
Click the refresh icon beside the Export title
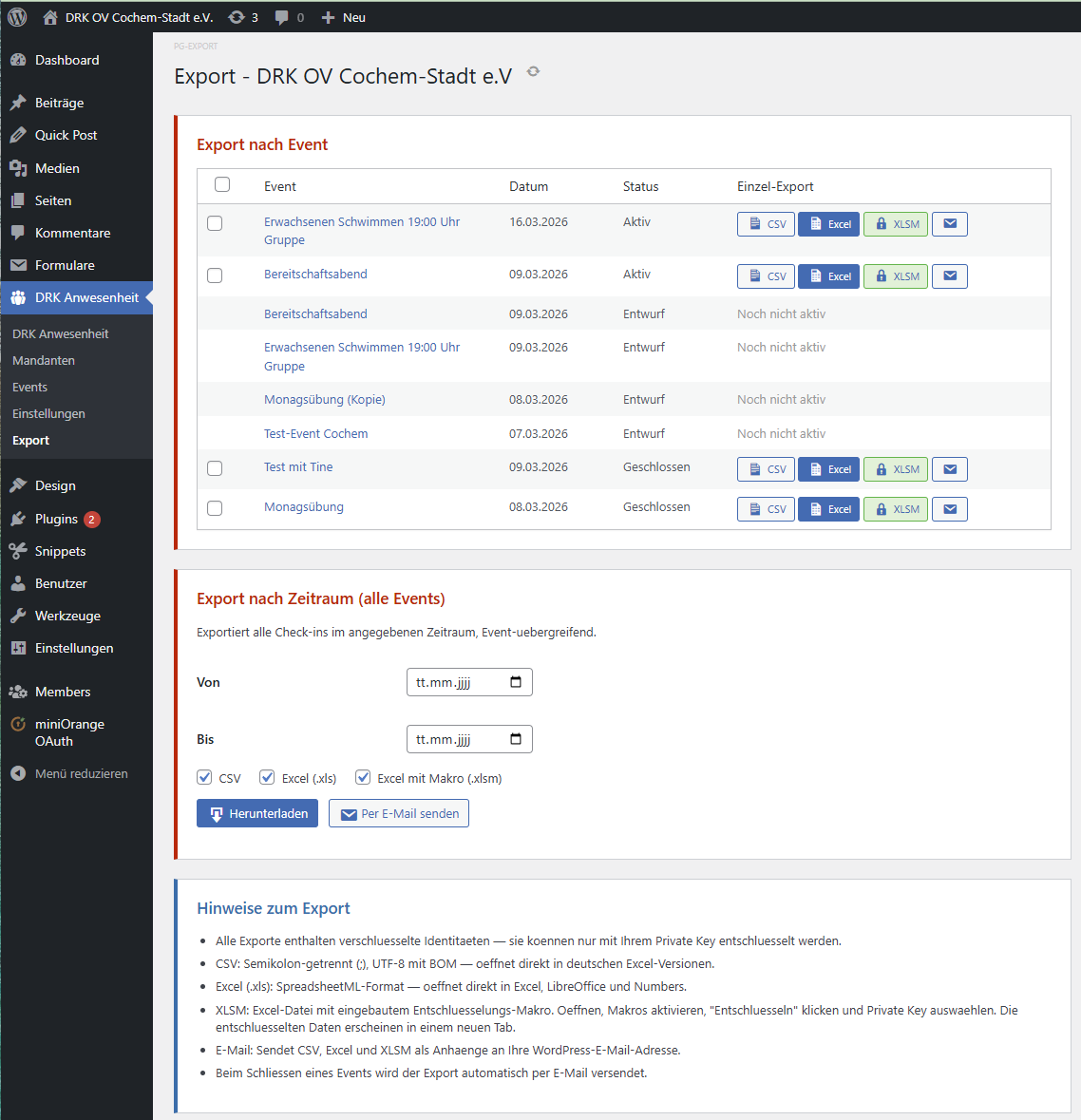click(533, 71)
